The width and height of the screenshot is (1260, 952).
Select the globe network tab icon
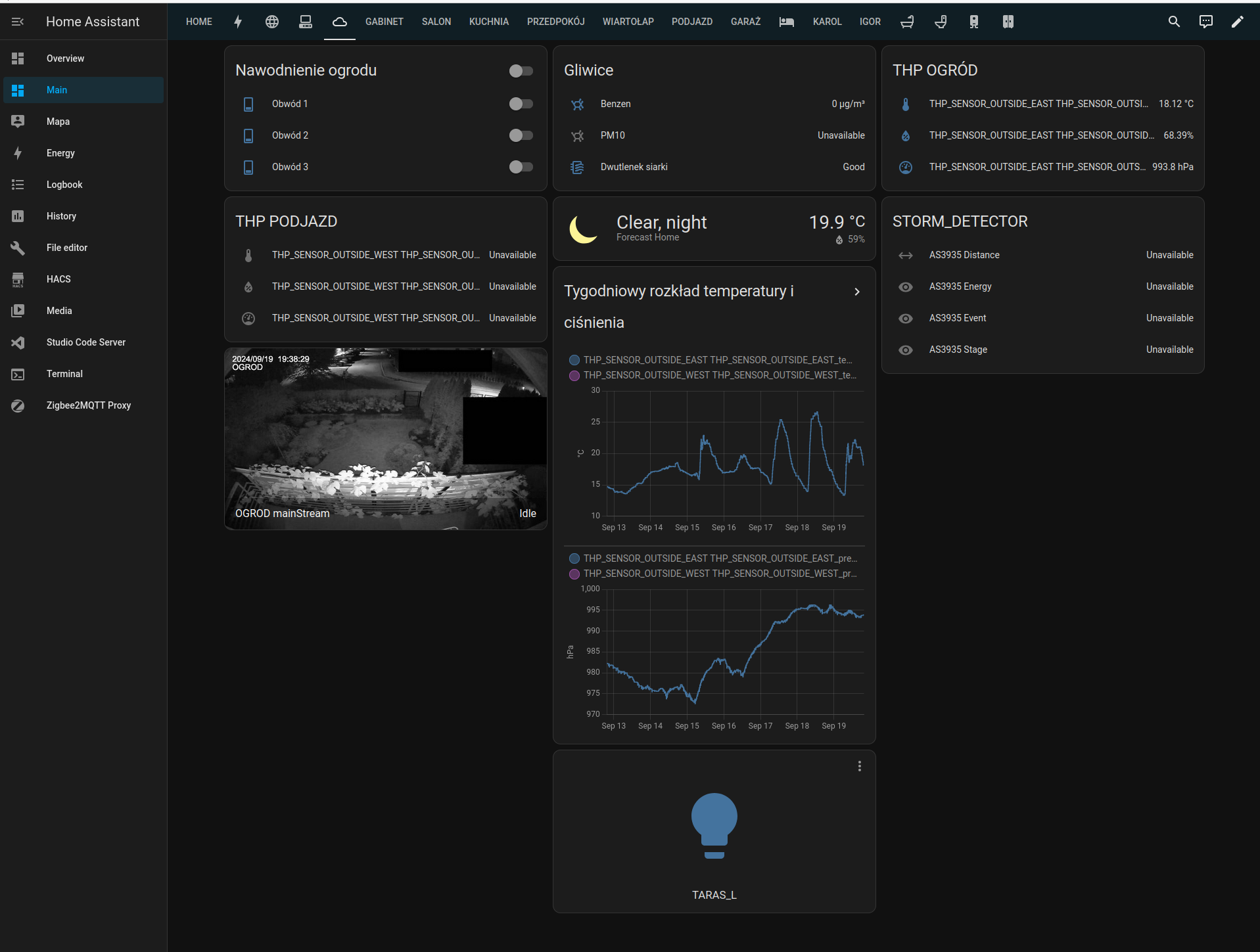(x=271, y=22)
